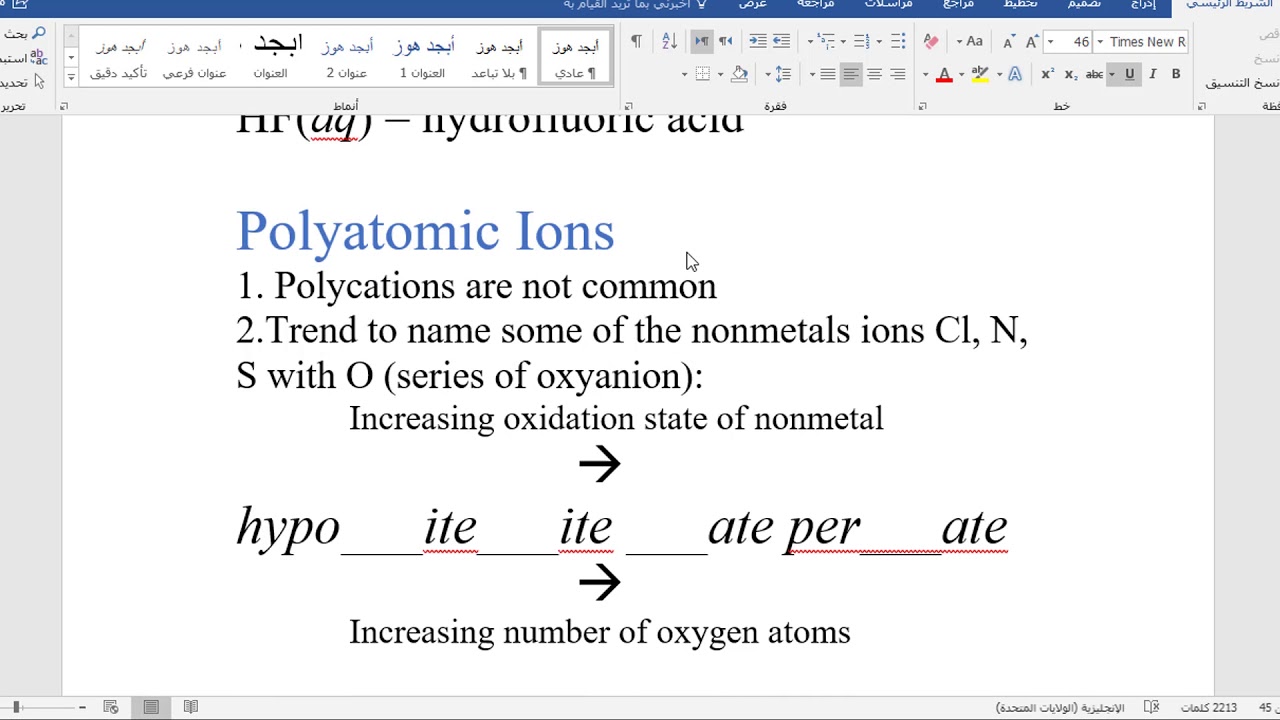
Task: Open the مراجع (References) ribbon tab
Action: pos(958,5)
